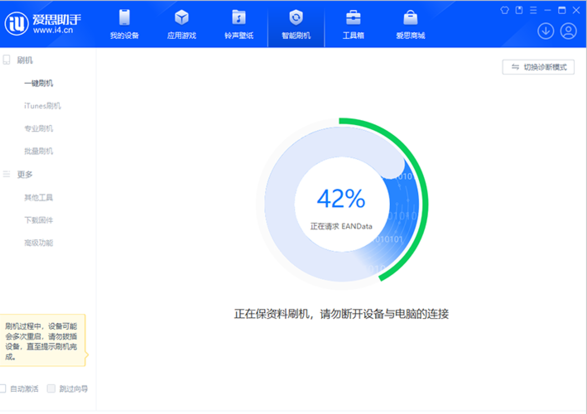The width and height of the screenshot is (587, 414).
Task: Click the skin/theme shirt icon
Action: (x=505, y=10)
